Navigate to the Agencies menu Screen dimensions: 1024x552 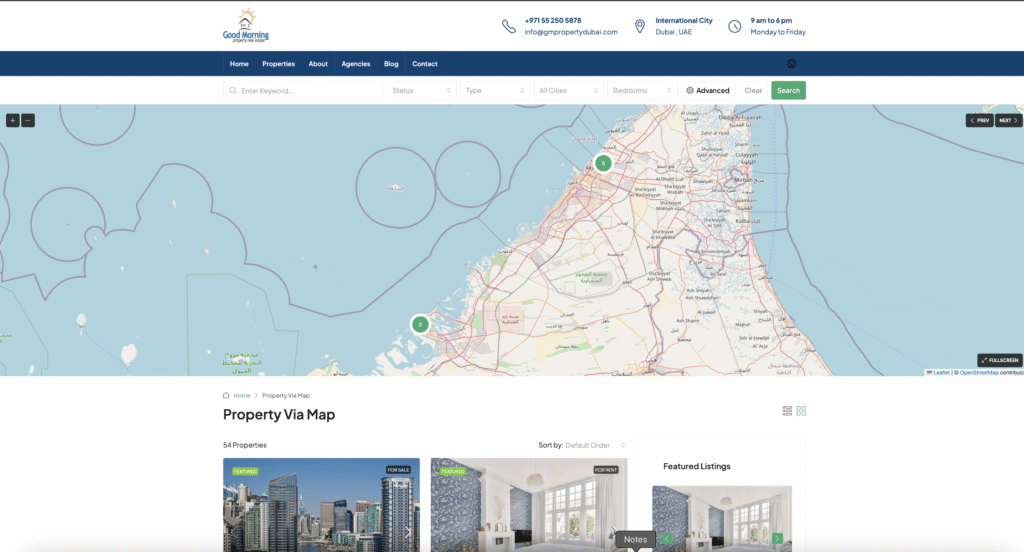click(x=355, y=64)
